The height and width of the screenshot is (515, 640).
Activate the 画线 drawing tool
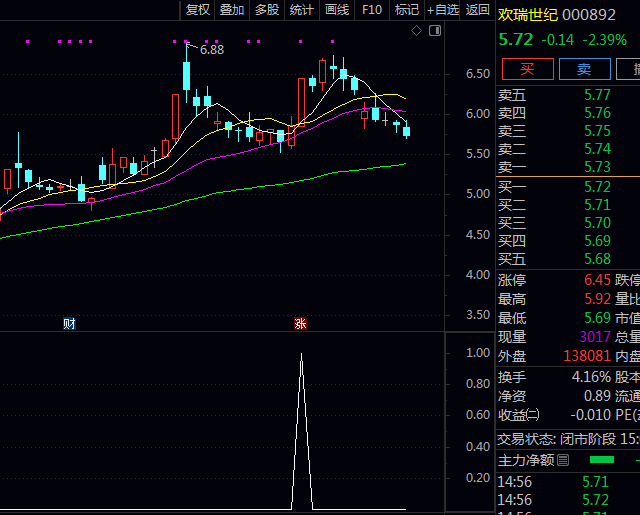pyautogui.click(x=337, y=9)
